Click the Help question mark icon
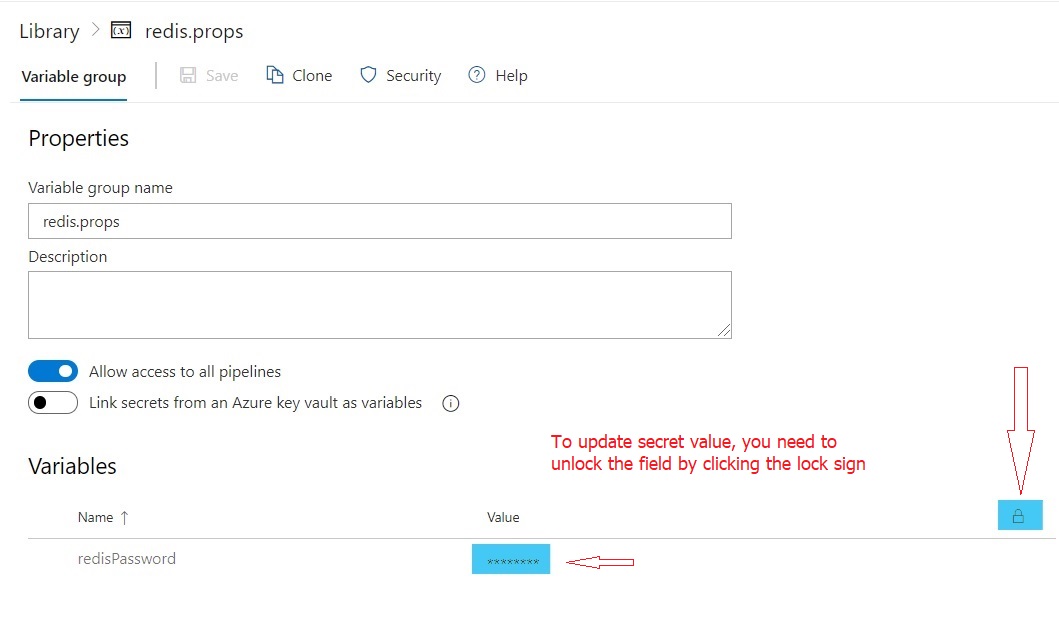The height and width of the screenshot is (633, 1059). (x=477, y=76)
